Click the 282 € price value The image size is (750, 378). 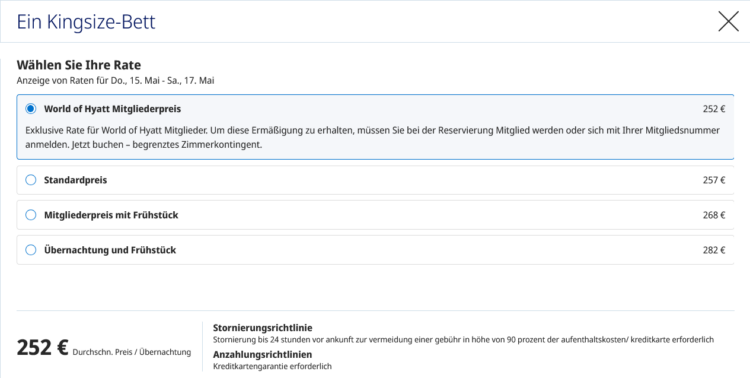[x=714, y=250]
